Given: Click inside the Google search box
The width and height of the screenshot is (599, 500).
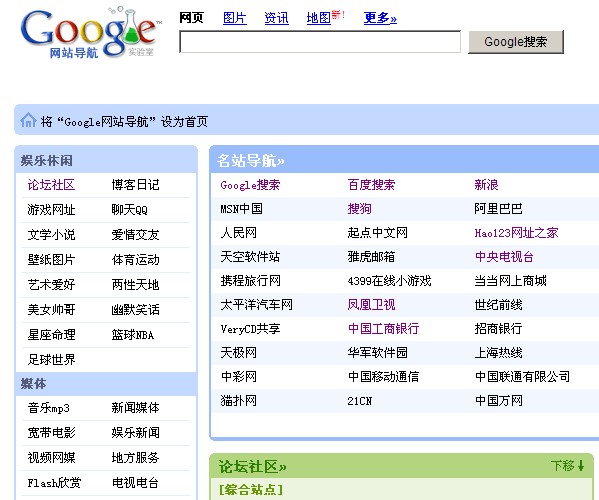Looking at the screenshot, I should (320, 42).
